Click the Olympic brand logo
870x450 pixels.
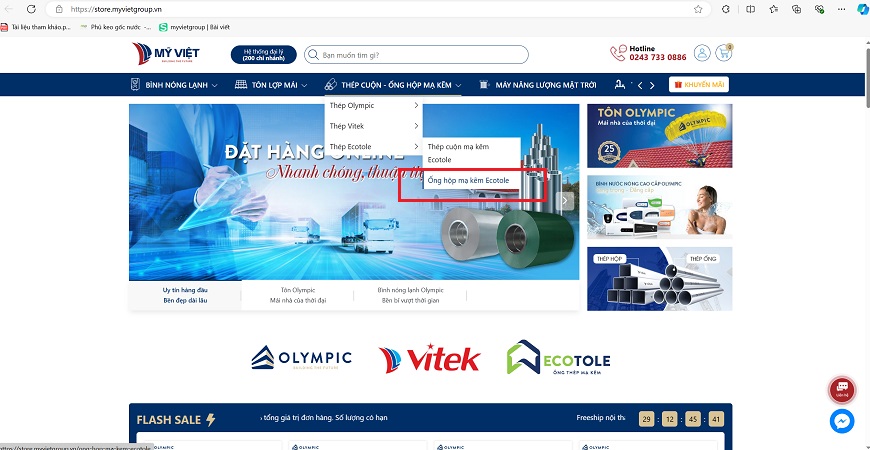301,358
